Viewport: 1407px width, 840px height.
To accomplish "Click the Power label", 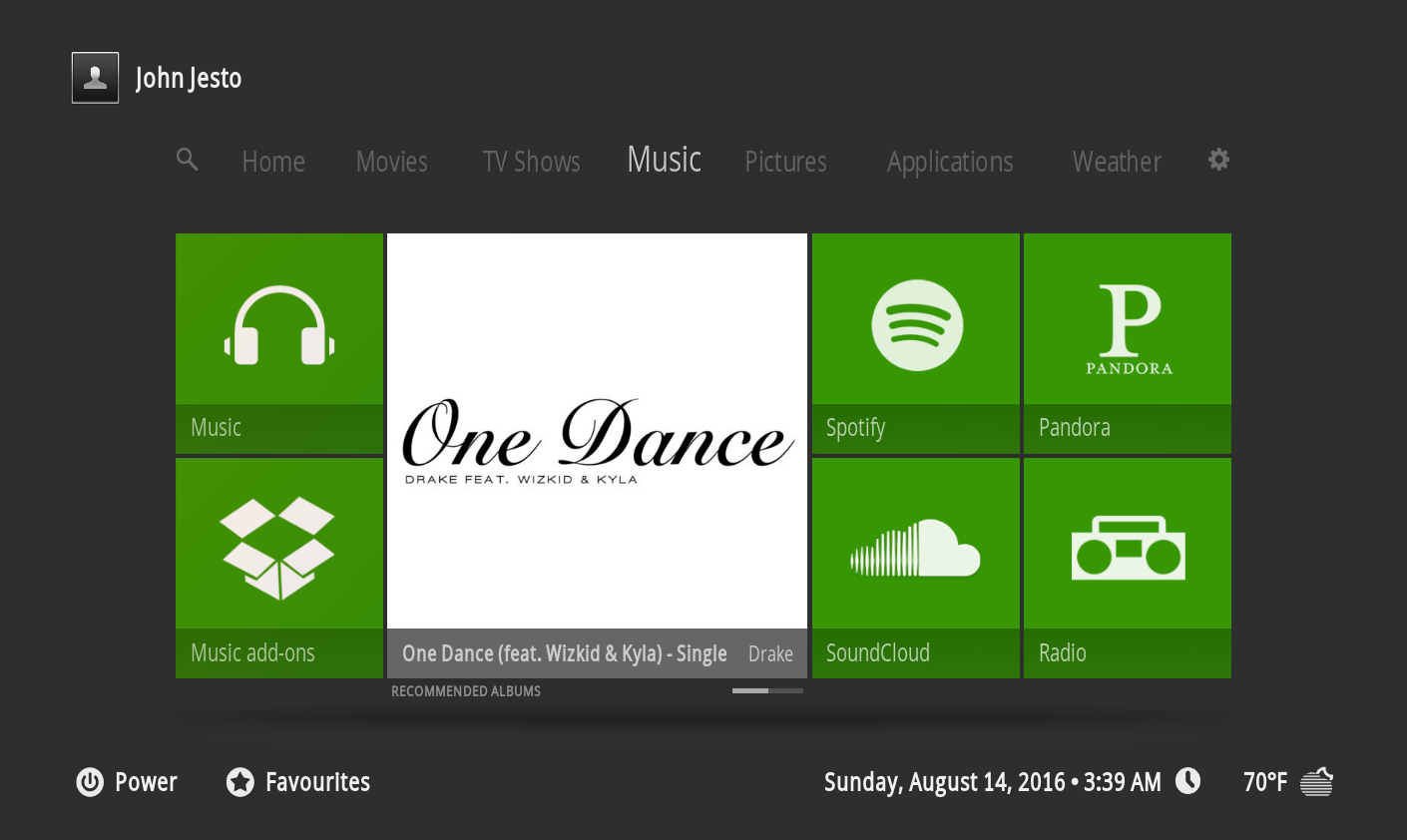I will click(146, 782).
